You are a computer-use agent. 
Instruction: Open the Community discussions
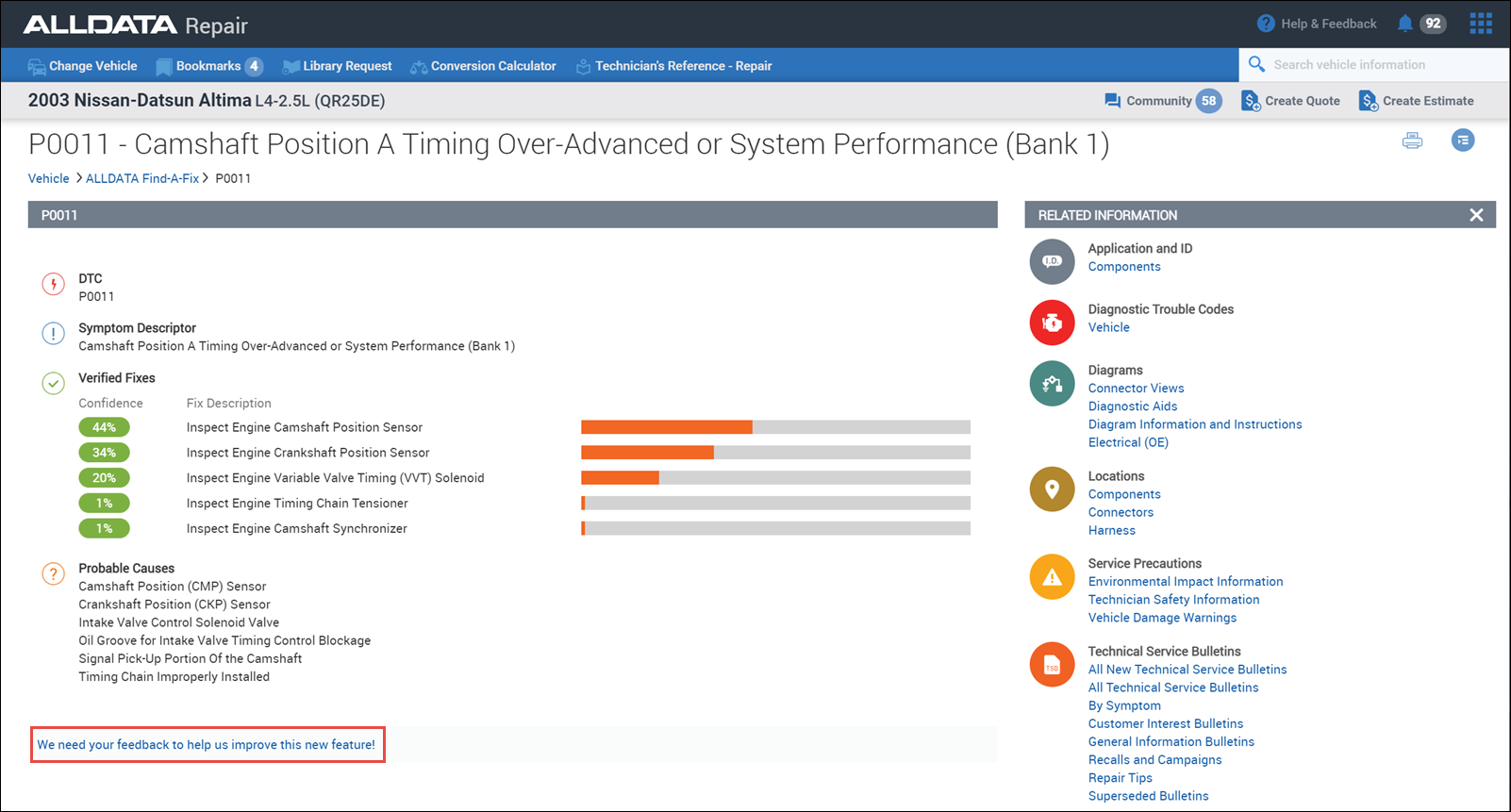click(x=1162, y=101)
